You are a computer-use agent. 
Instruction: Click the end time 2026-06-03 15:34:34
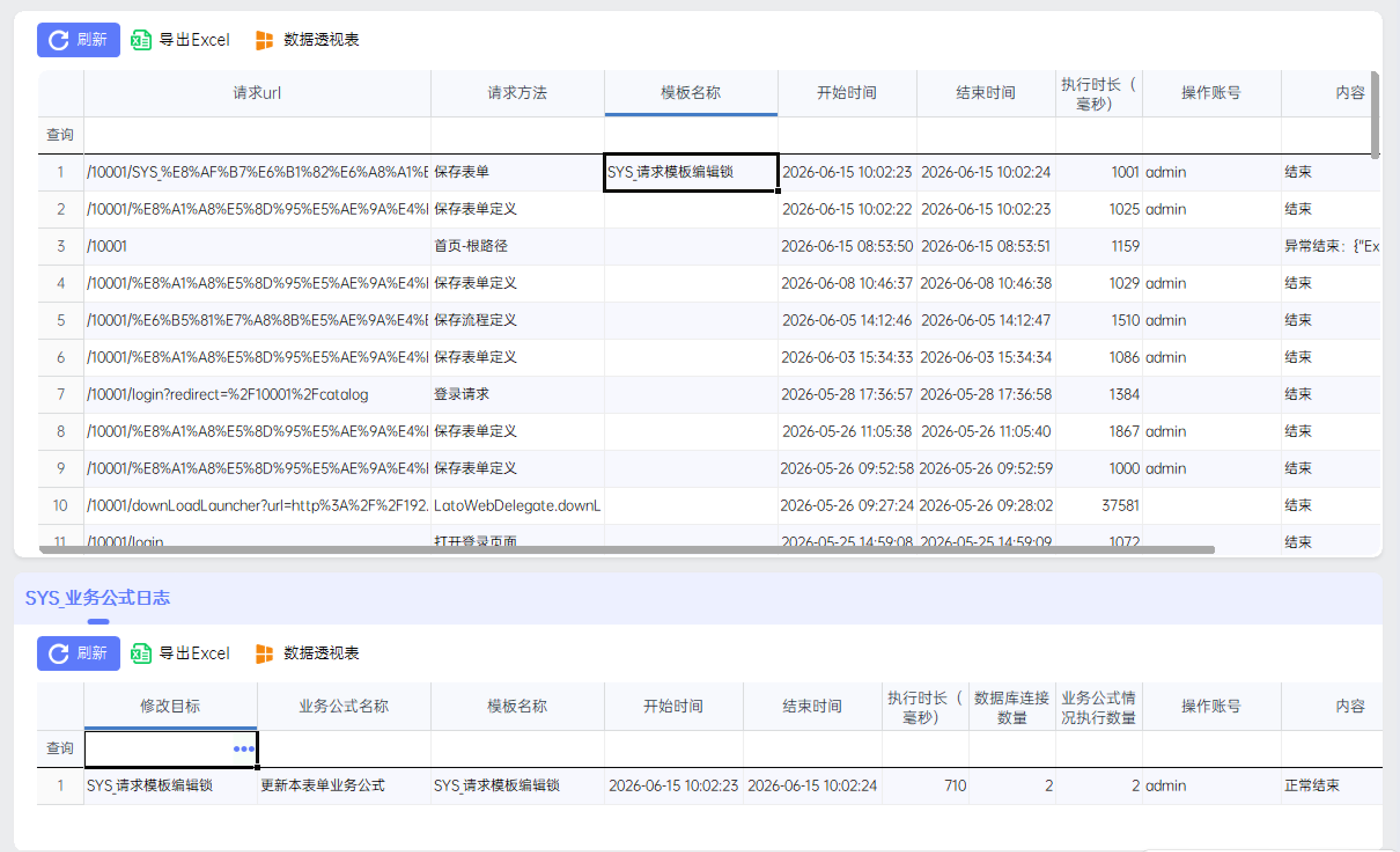986,358
